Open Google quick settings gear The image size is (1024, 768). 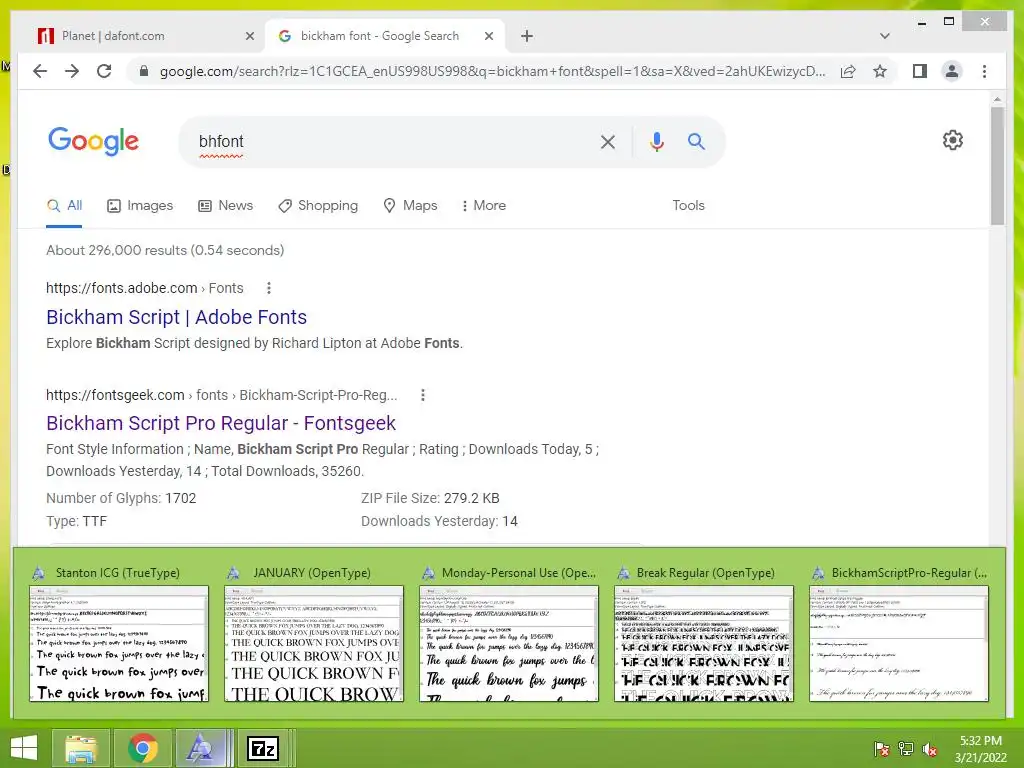952,140
